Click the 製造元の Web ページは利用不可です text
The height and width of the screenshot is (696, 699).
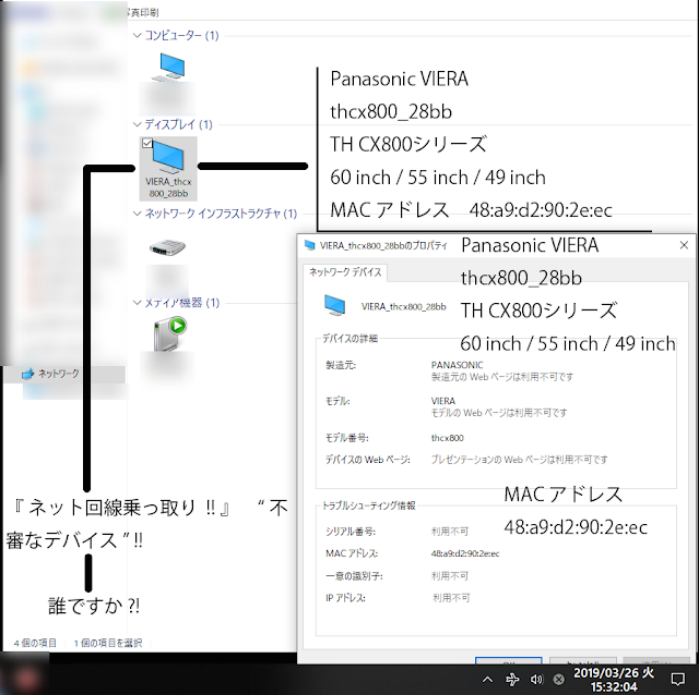502,377
